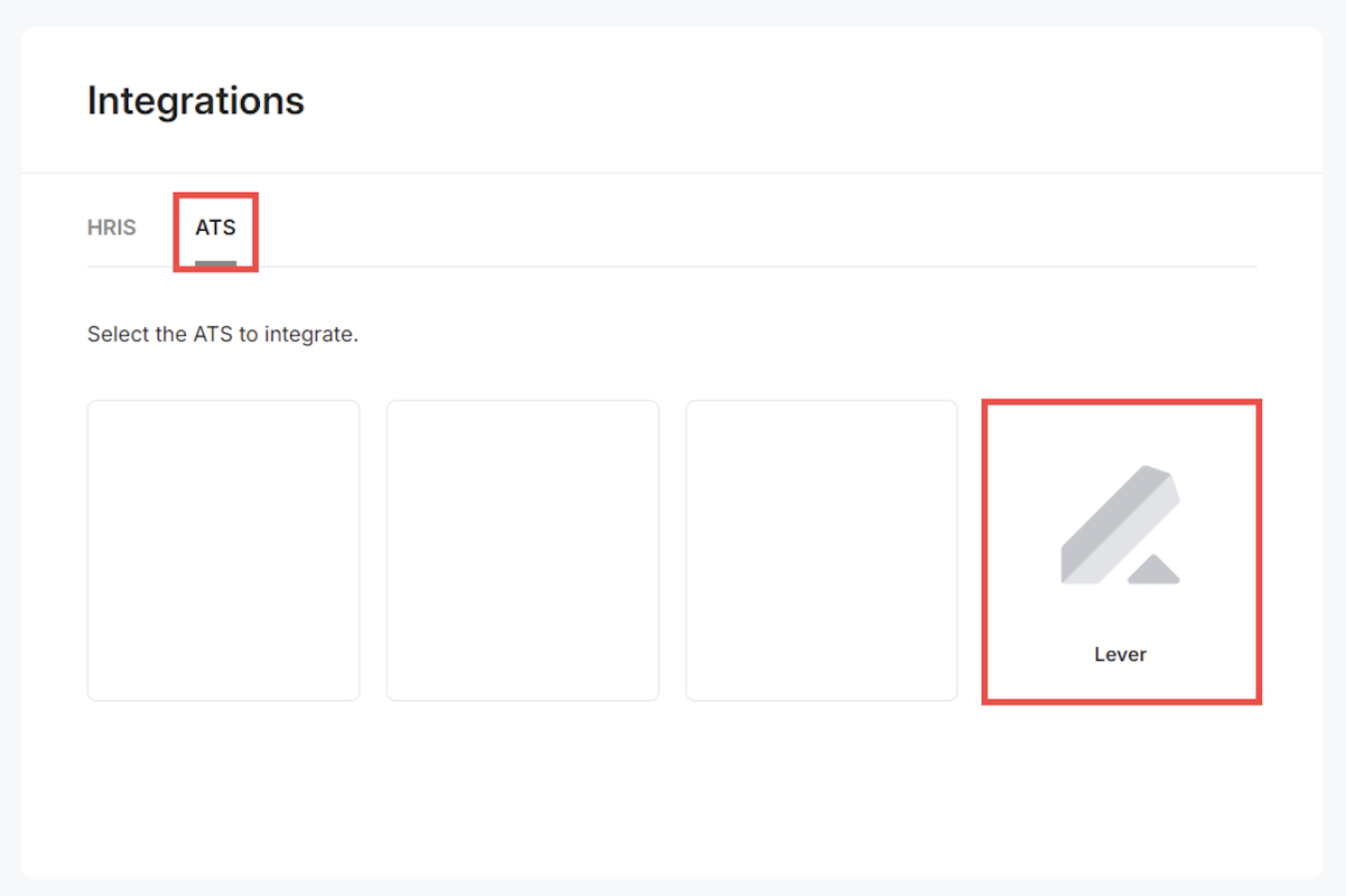
Task: Click the second empty integration card
Action: [523, 551]
